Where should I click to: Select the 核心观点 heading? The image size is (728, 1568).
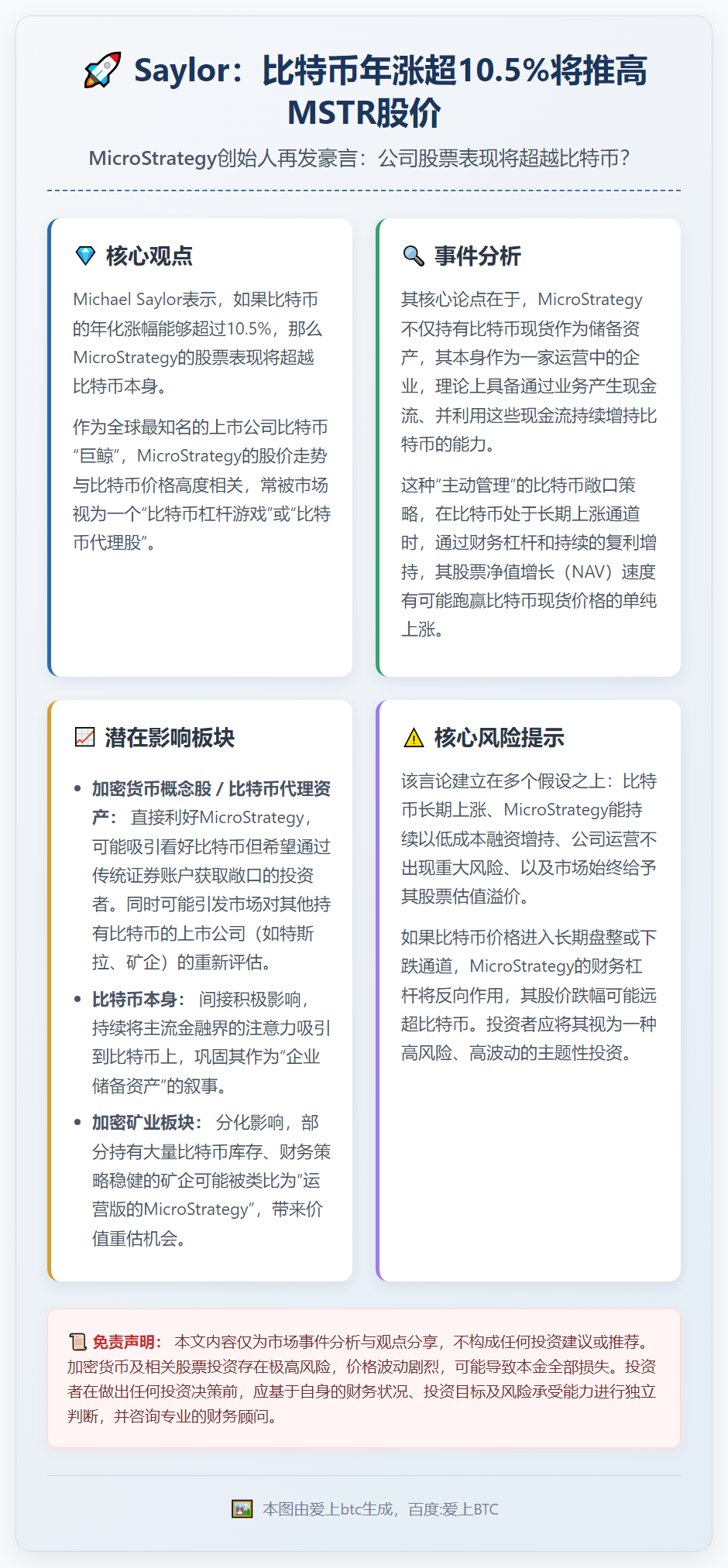coord(149,256)
